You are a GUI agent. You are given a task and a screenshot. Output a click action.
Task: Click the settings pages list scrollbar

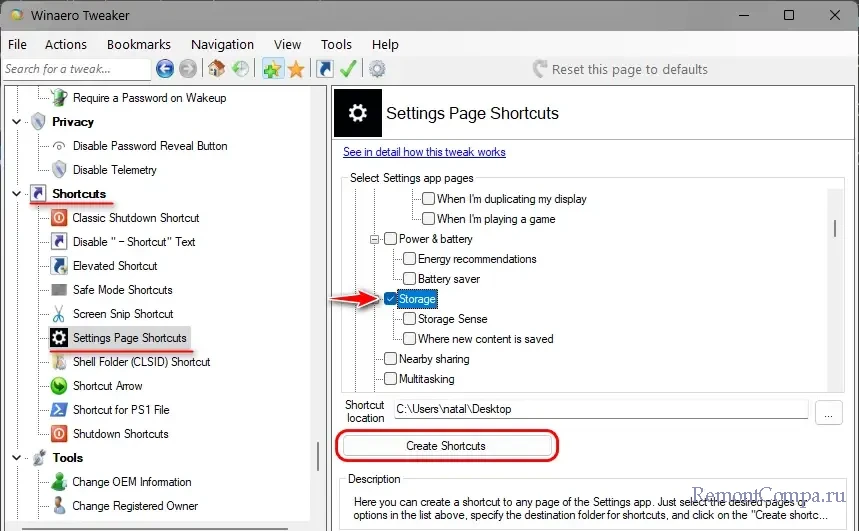[834, 228]
